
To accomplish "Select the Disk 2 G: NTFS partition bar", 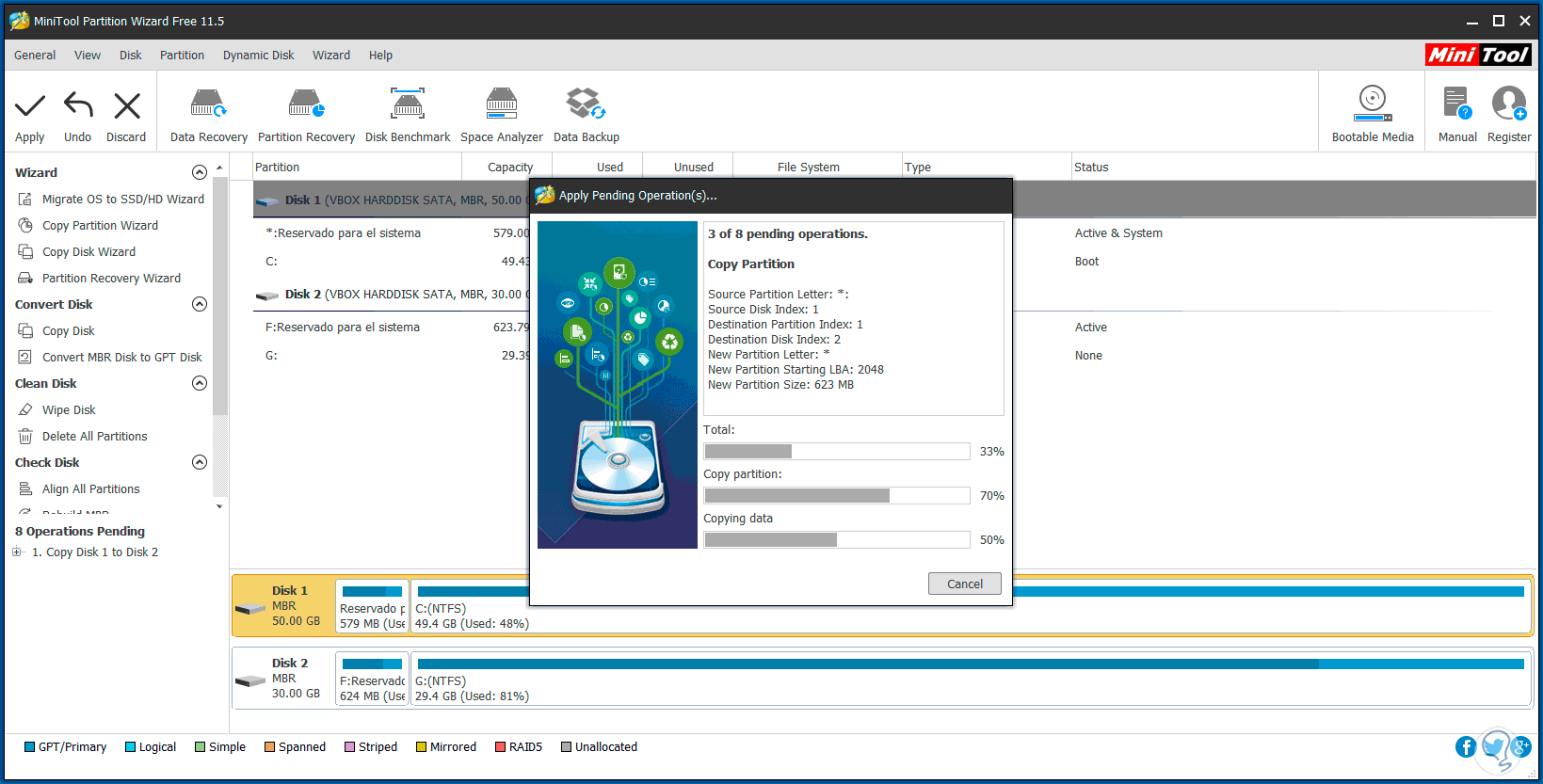I will click(970, 680).
